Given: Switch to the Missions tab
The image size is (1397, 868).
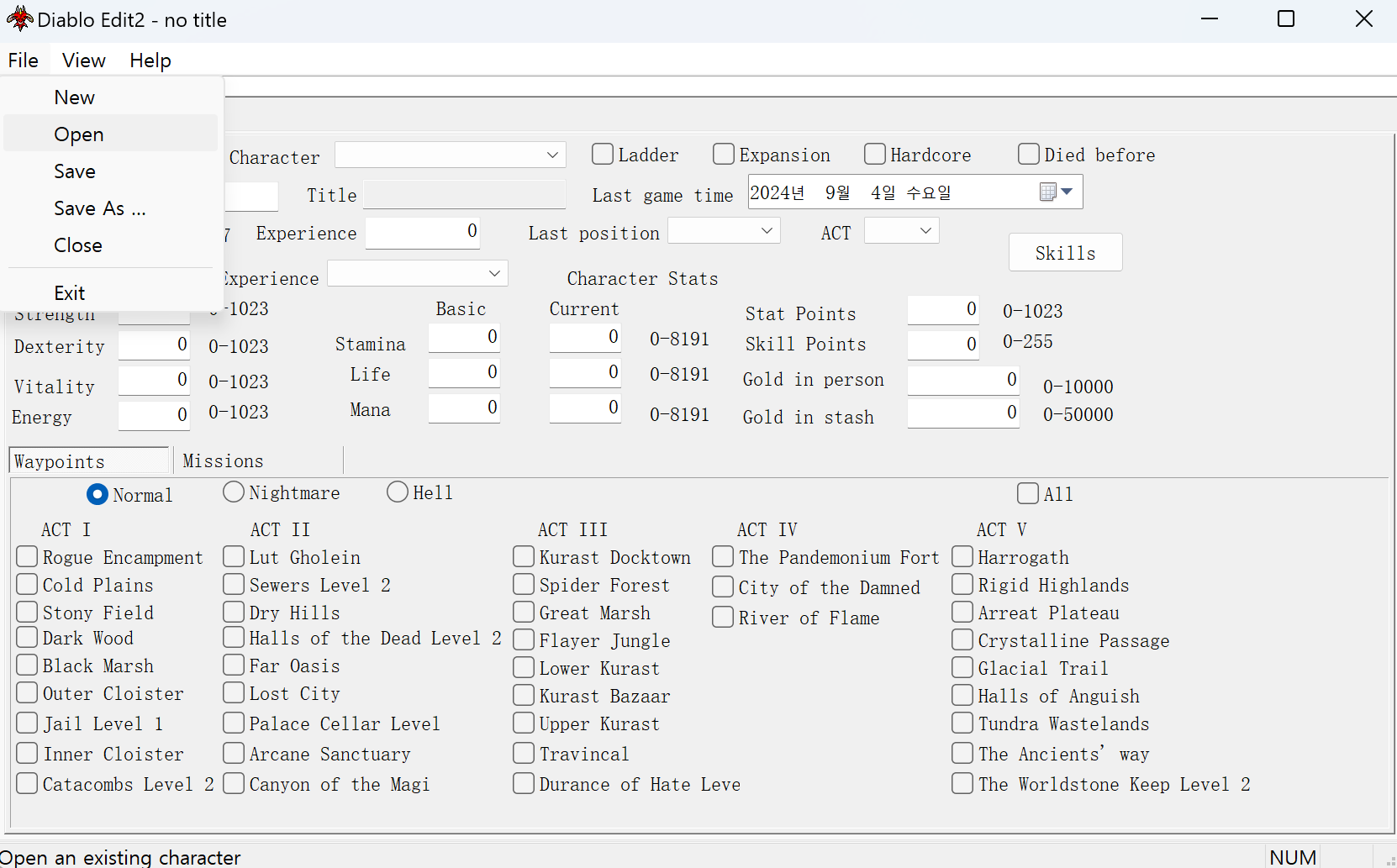Looking at the screenshot, I should click(x=259, y=461).
